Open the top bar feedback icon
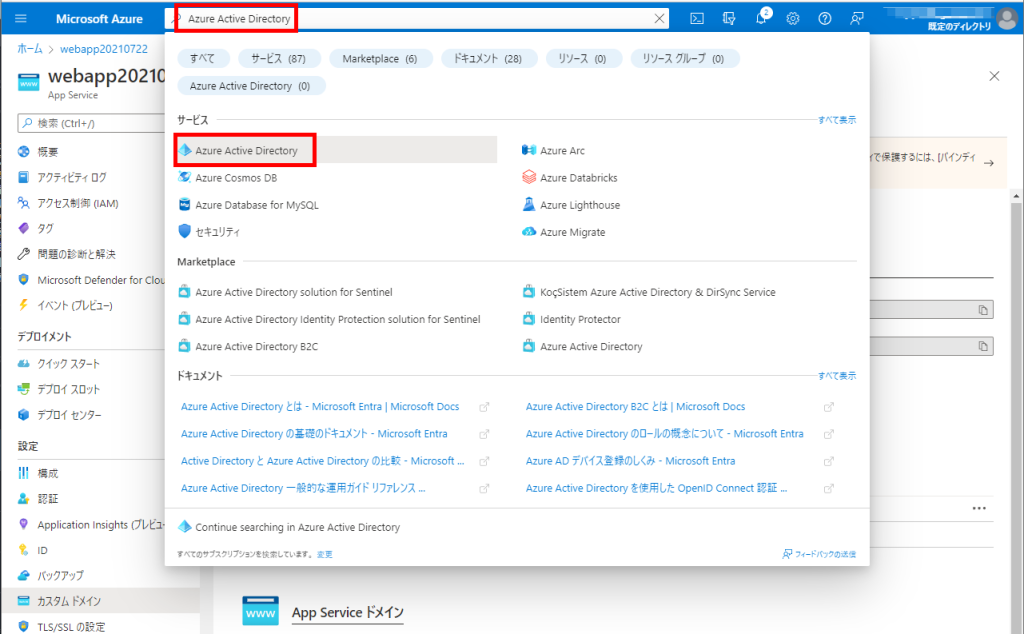Image resolution: width=1024 pixels, height=634 pixels. [x=857, y=18]
